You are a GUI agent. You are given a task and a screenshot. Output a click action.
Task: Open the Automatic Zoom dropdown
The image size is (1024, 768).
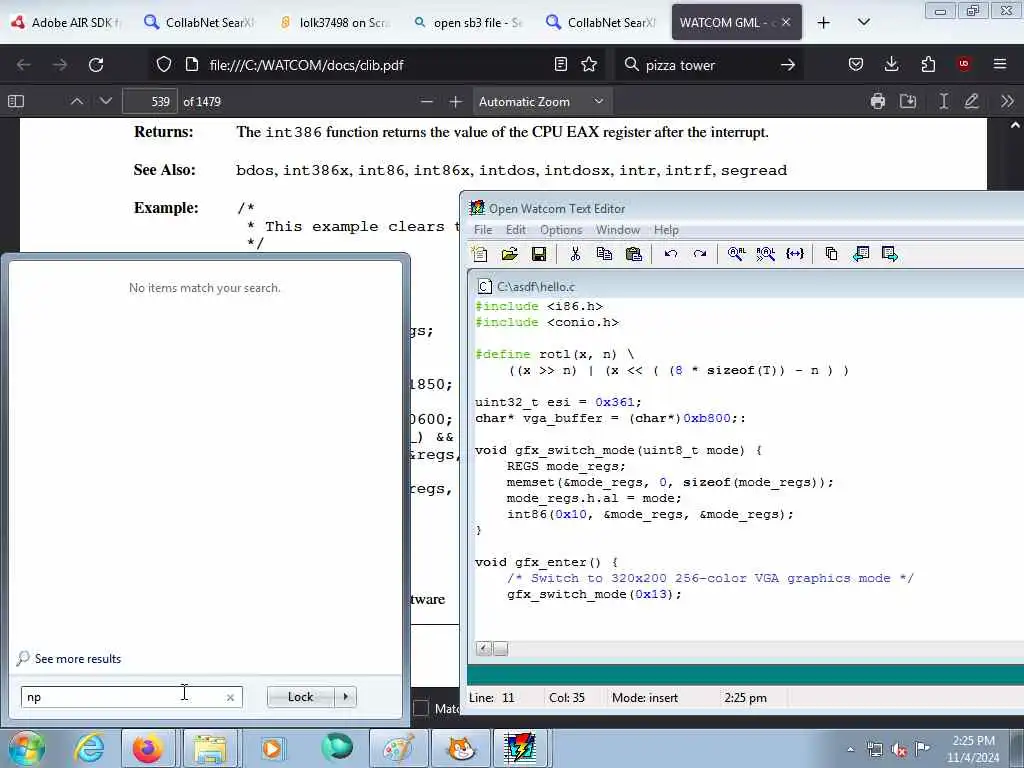(x=541, y=102)
